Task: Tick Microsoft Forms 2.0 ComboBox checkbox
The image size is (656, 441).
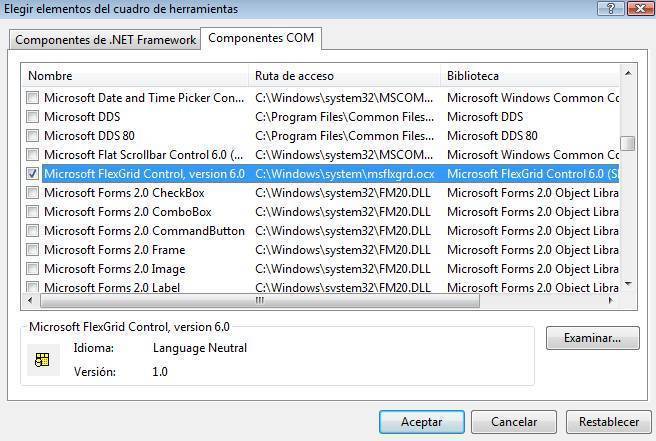Action: coord(33,212)
